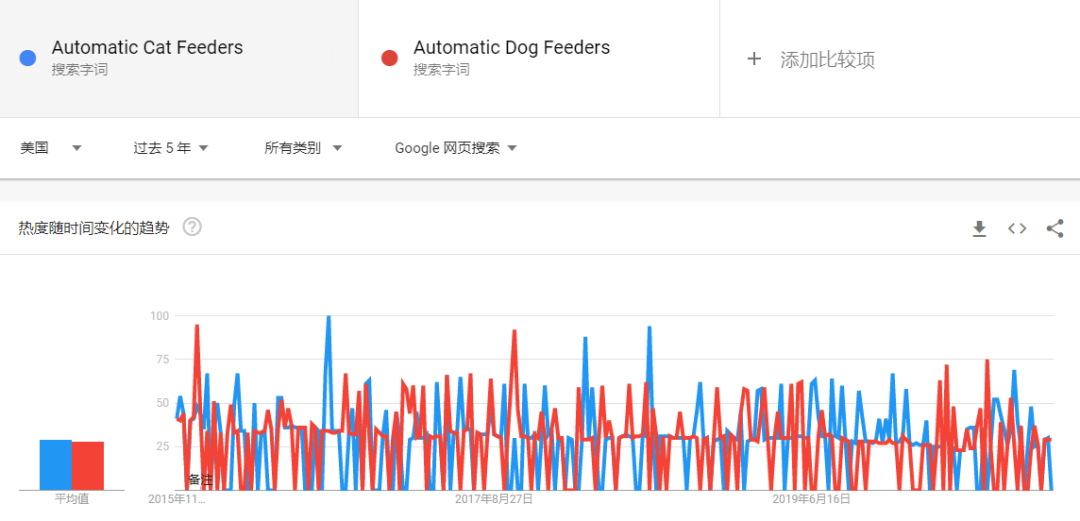Click the red average bar

click(x=88, y=465)
